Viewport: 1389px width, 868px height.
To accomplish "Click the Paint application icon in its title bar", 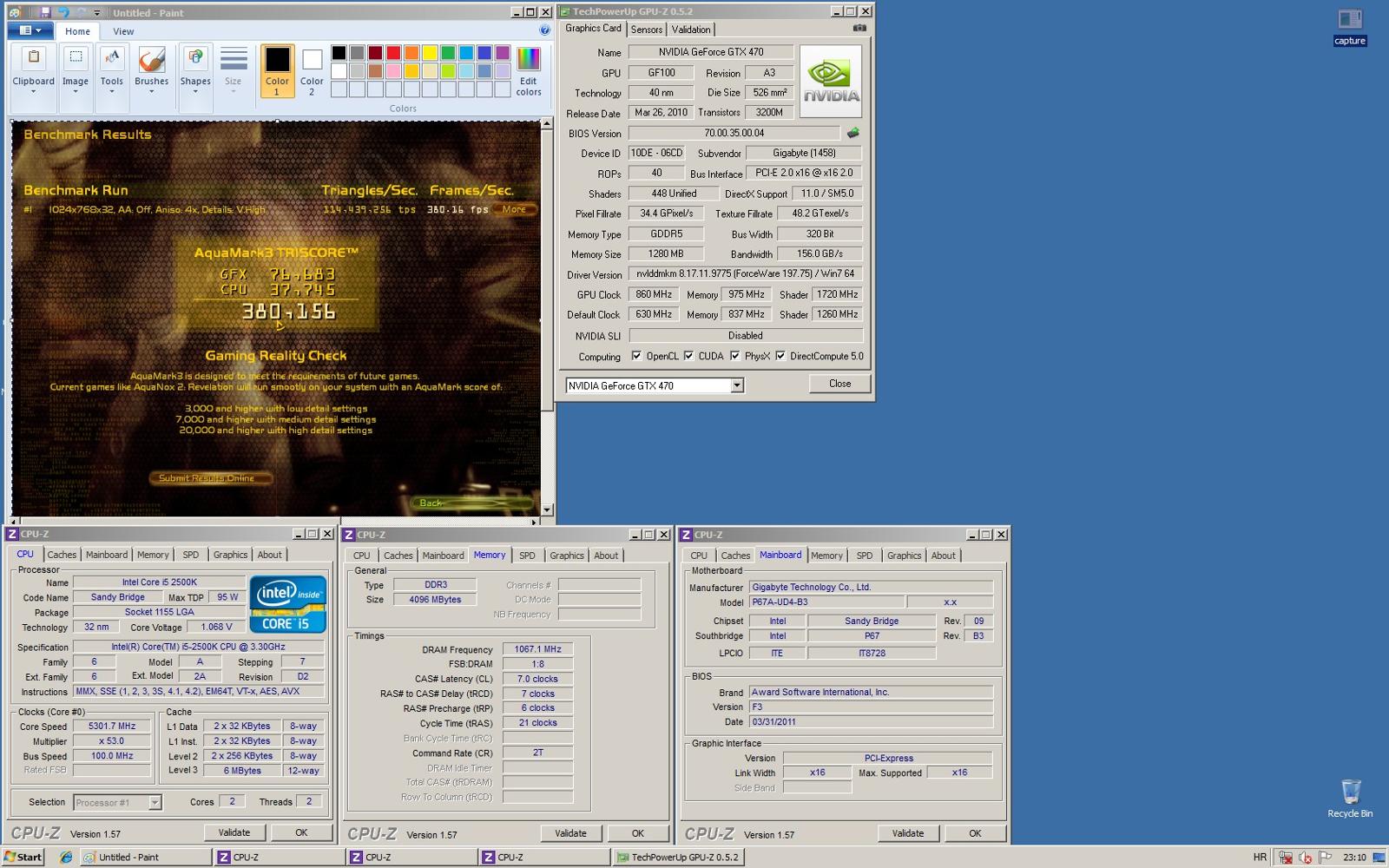I will coord(14,12).
